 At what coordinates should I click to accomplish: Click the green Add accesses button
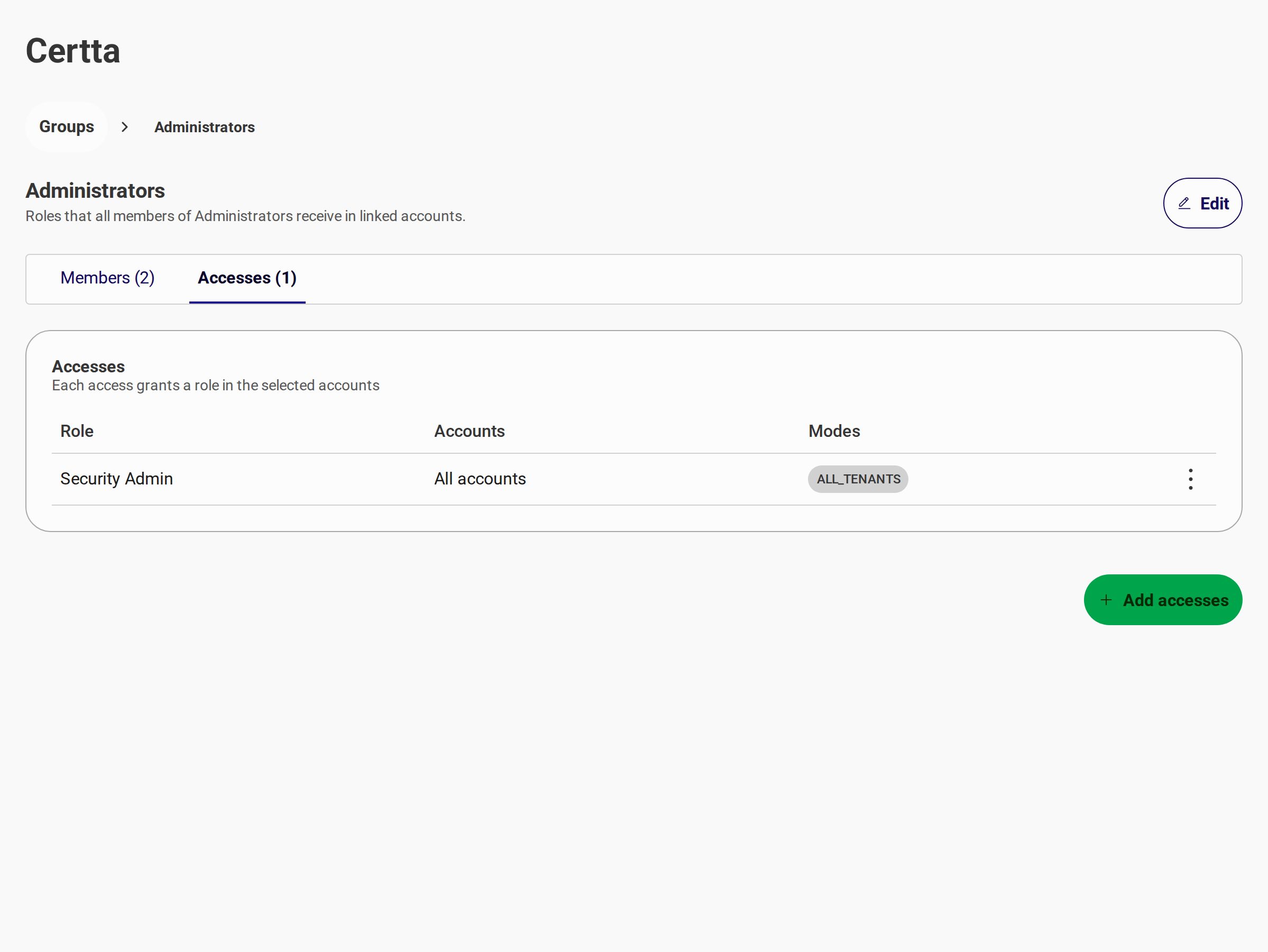(x=1163, y=600)
